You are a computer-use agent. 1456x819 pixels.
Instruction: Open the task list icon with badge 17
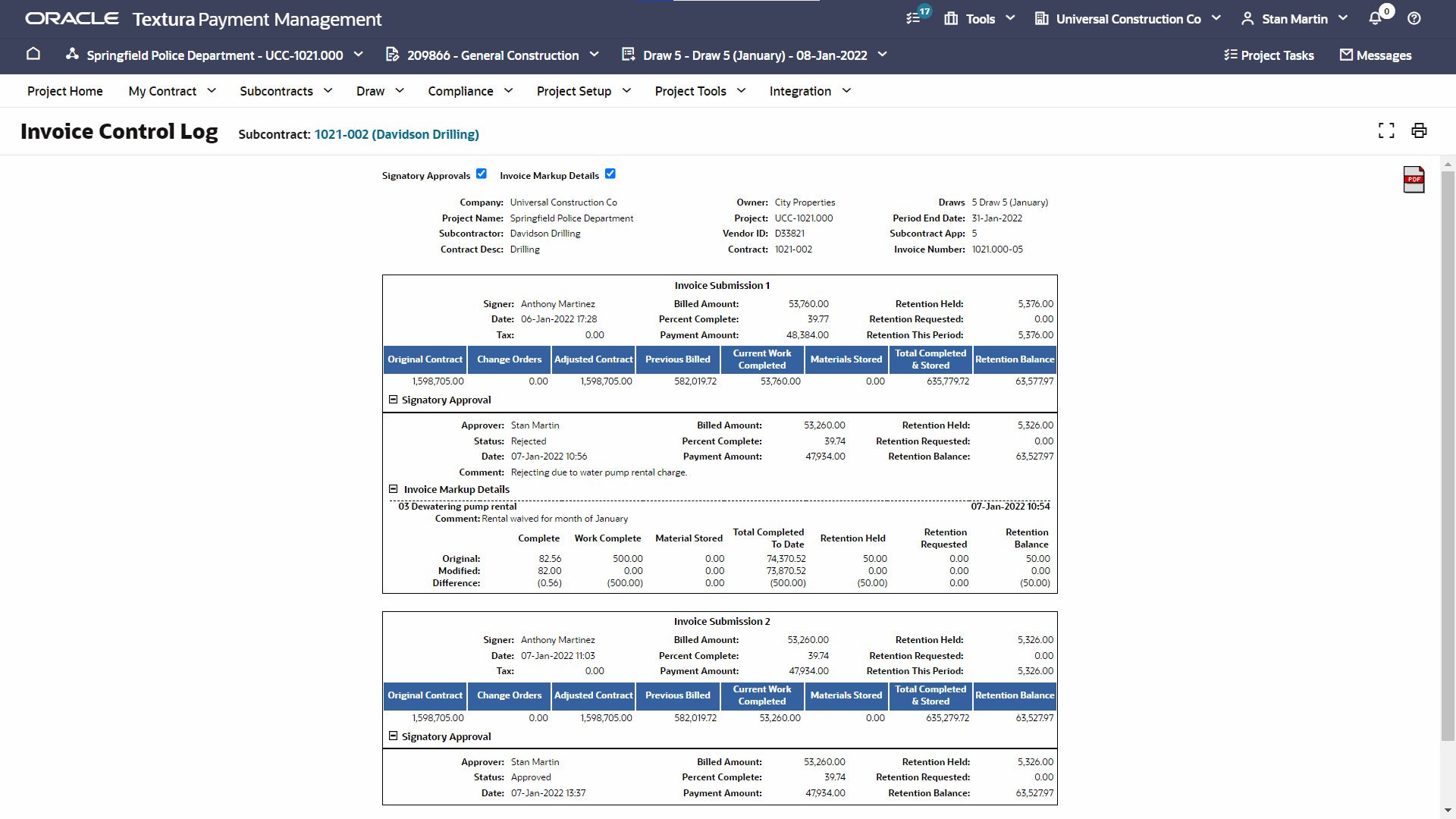pos(914,18)
